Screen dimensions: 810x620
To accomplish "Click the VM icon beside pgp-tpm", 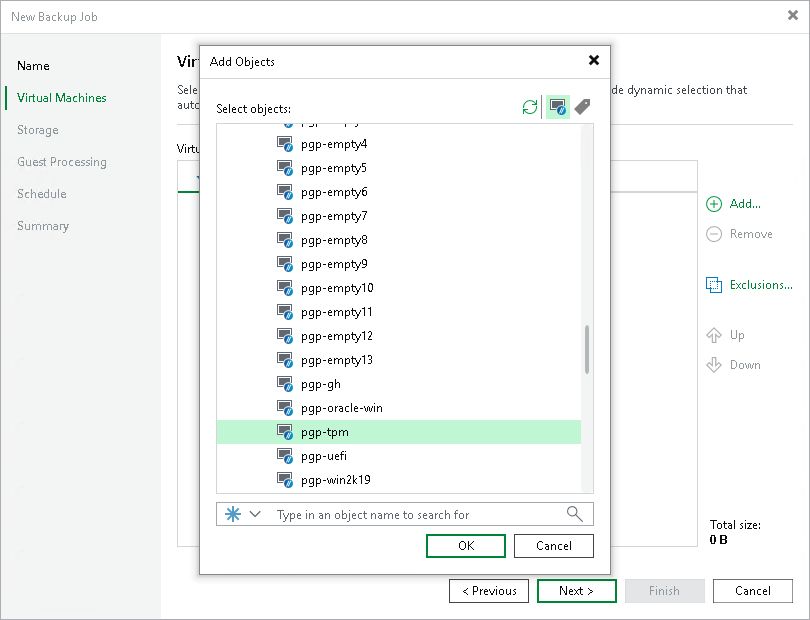I will coord(285,432).
